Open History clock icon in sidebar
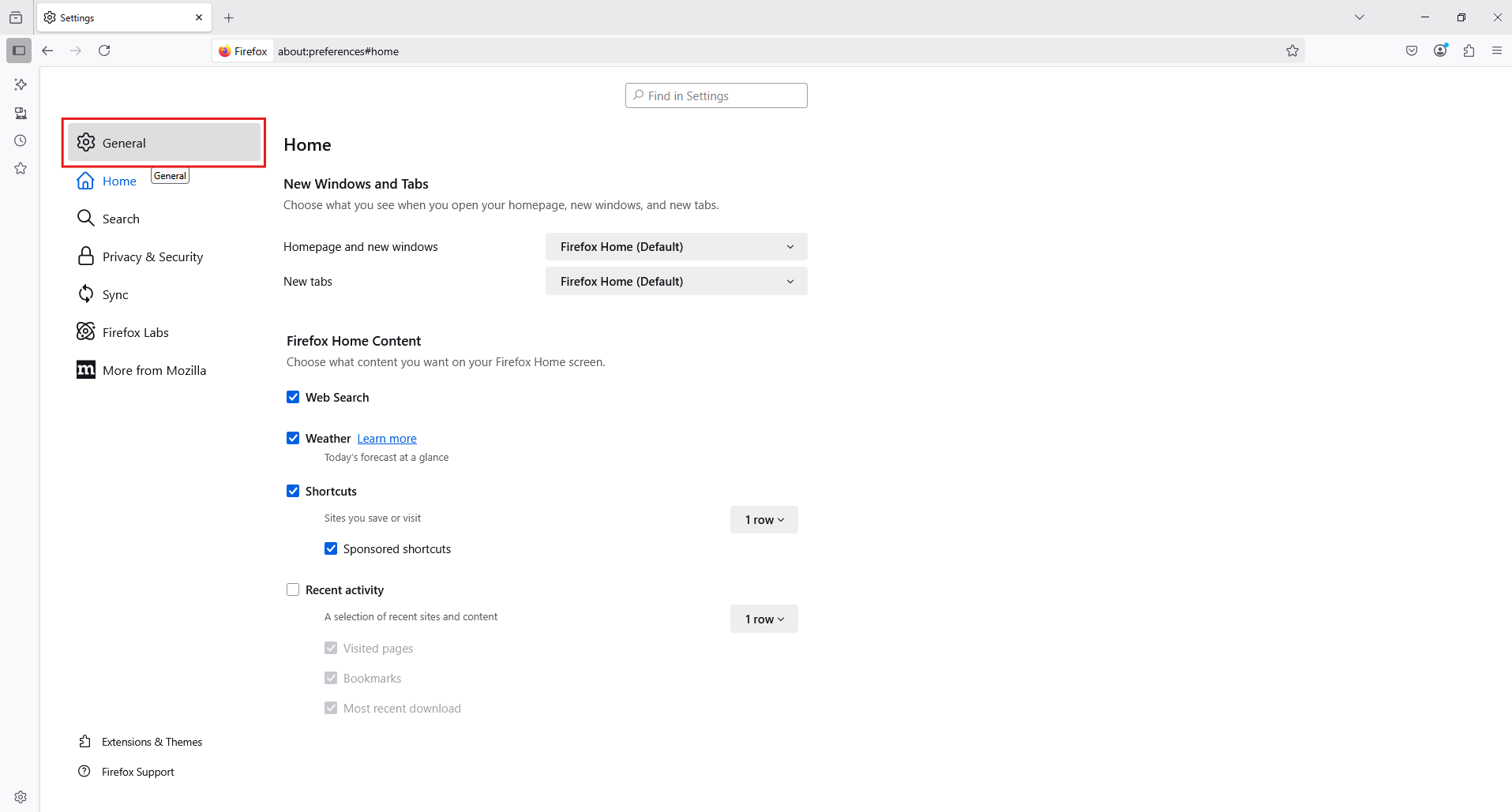 coord(21,141)
